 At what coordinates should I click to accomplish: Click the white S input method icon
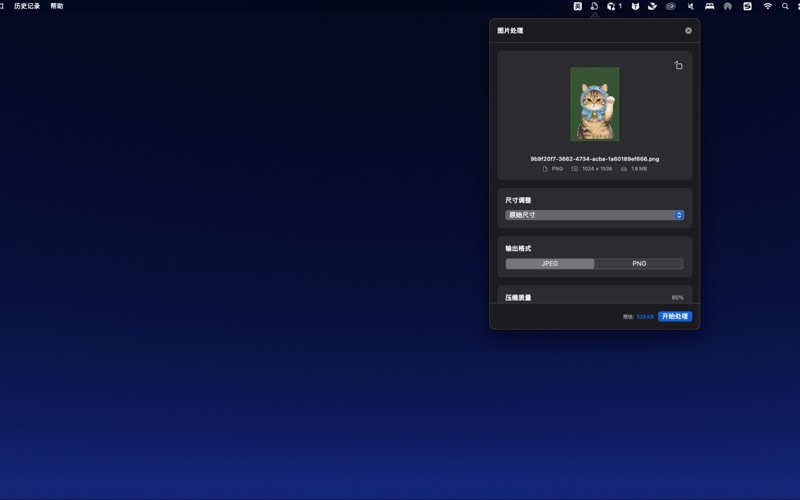(x=747, y=6)
